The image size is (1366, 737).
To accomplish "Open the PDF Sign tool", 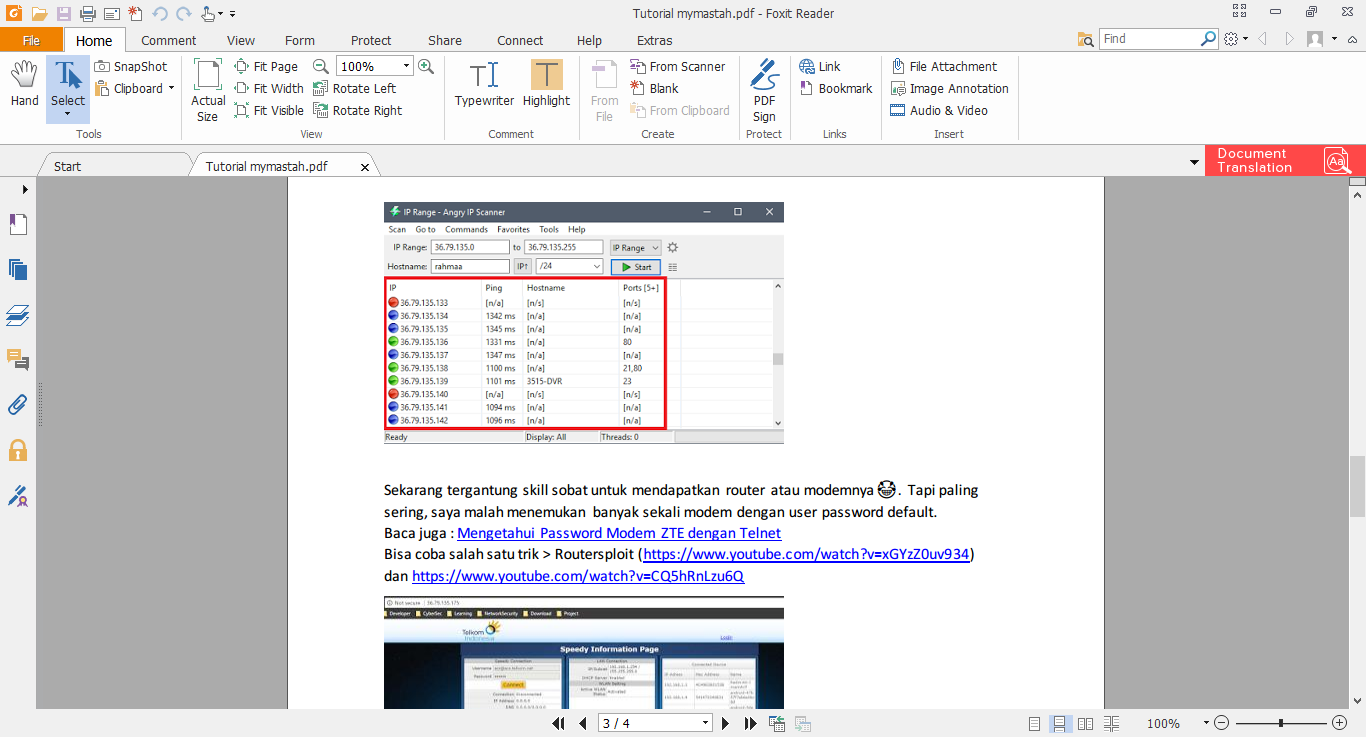I will [764, 90].
